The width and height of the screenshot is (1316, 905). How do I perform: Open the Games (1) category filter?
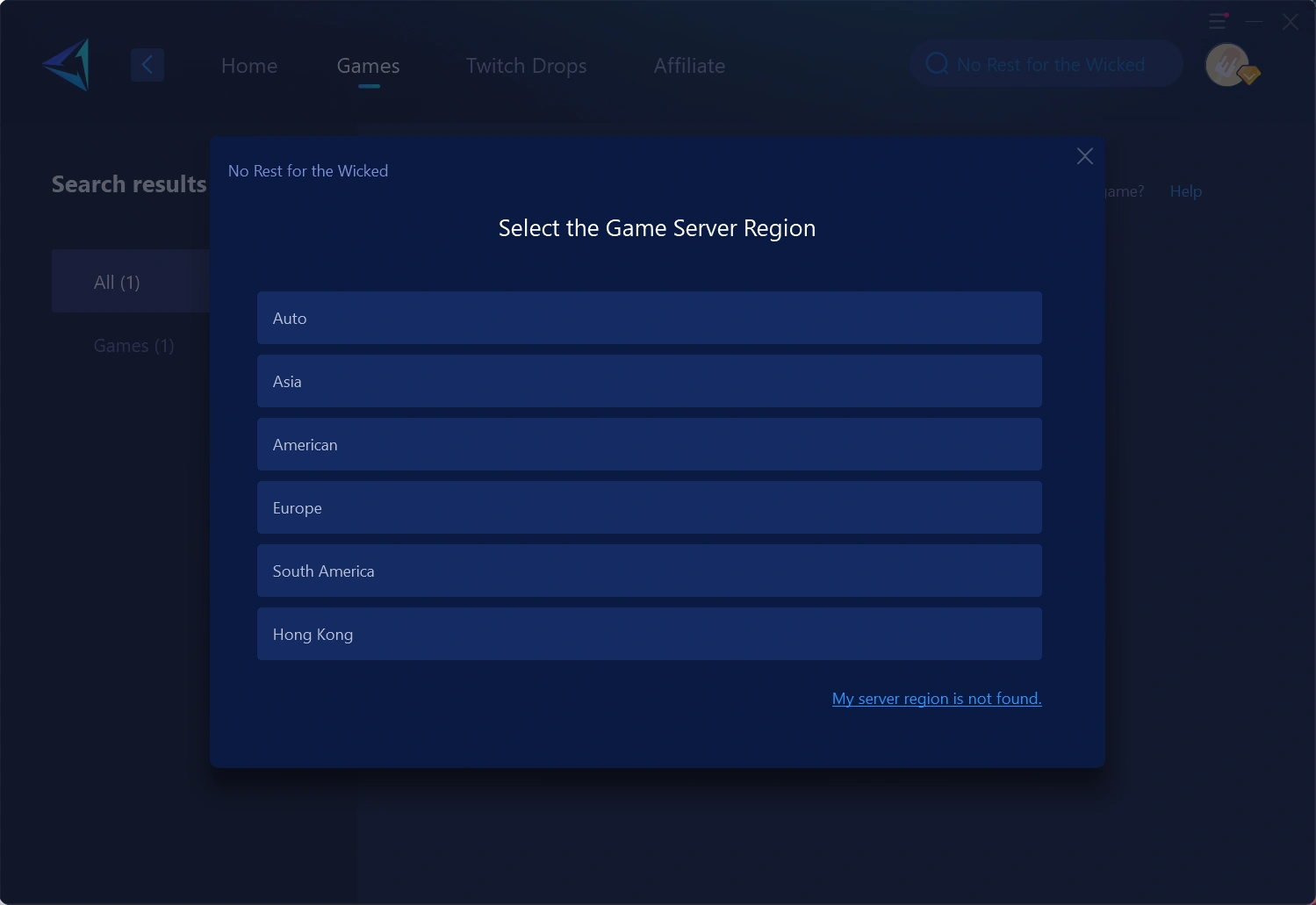point(133,345)
